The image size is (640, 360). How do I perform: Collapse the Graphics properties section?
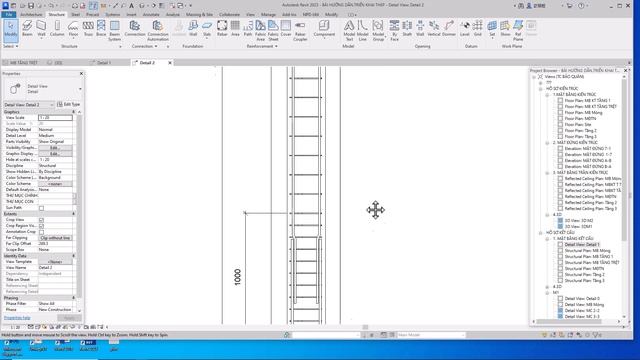[73, 112]
